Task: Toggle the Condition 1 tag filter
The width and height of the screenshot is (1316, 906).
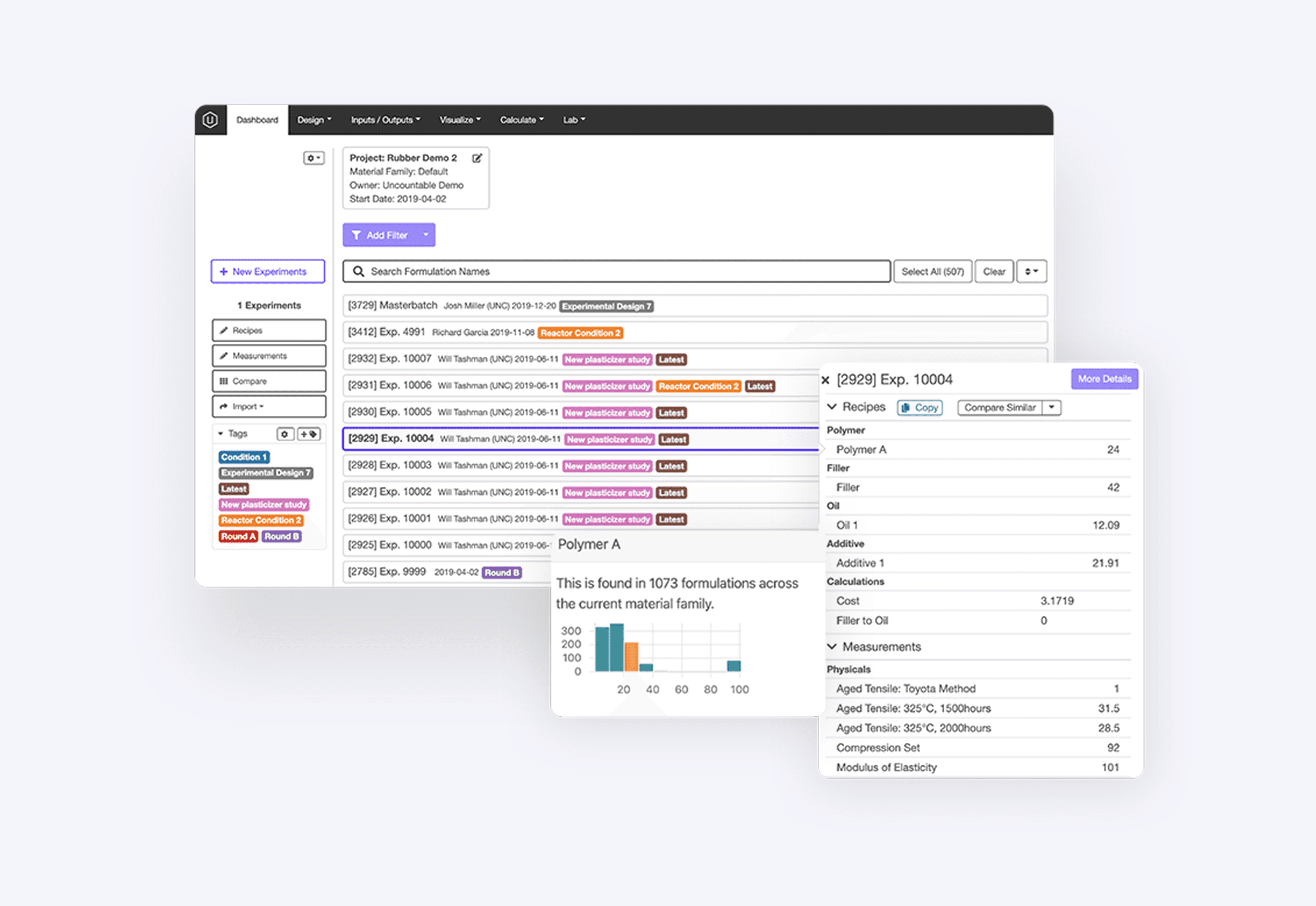Action: [x=243, y=457]
